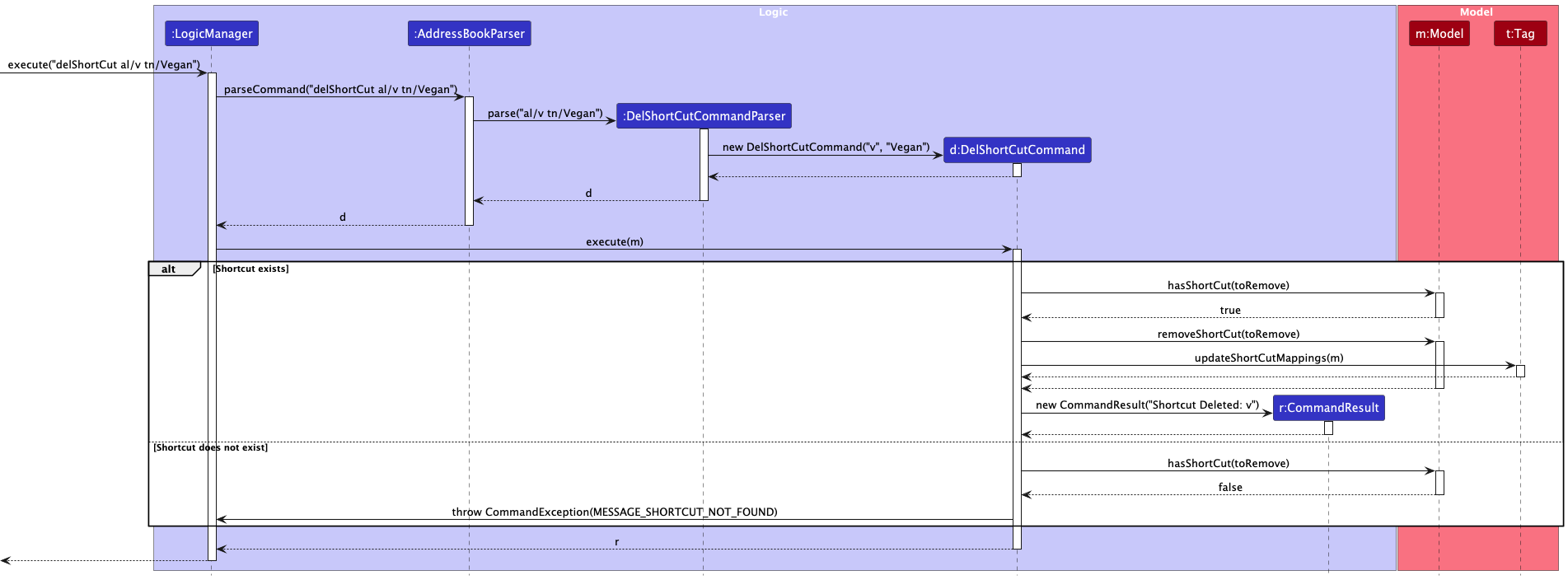Viewport: 1568px width, 580px height.
Task: Select the parse("al/v tn/Vegan") message
Action: pos(545,114)
